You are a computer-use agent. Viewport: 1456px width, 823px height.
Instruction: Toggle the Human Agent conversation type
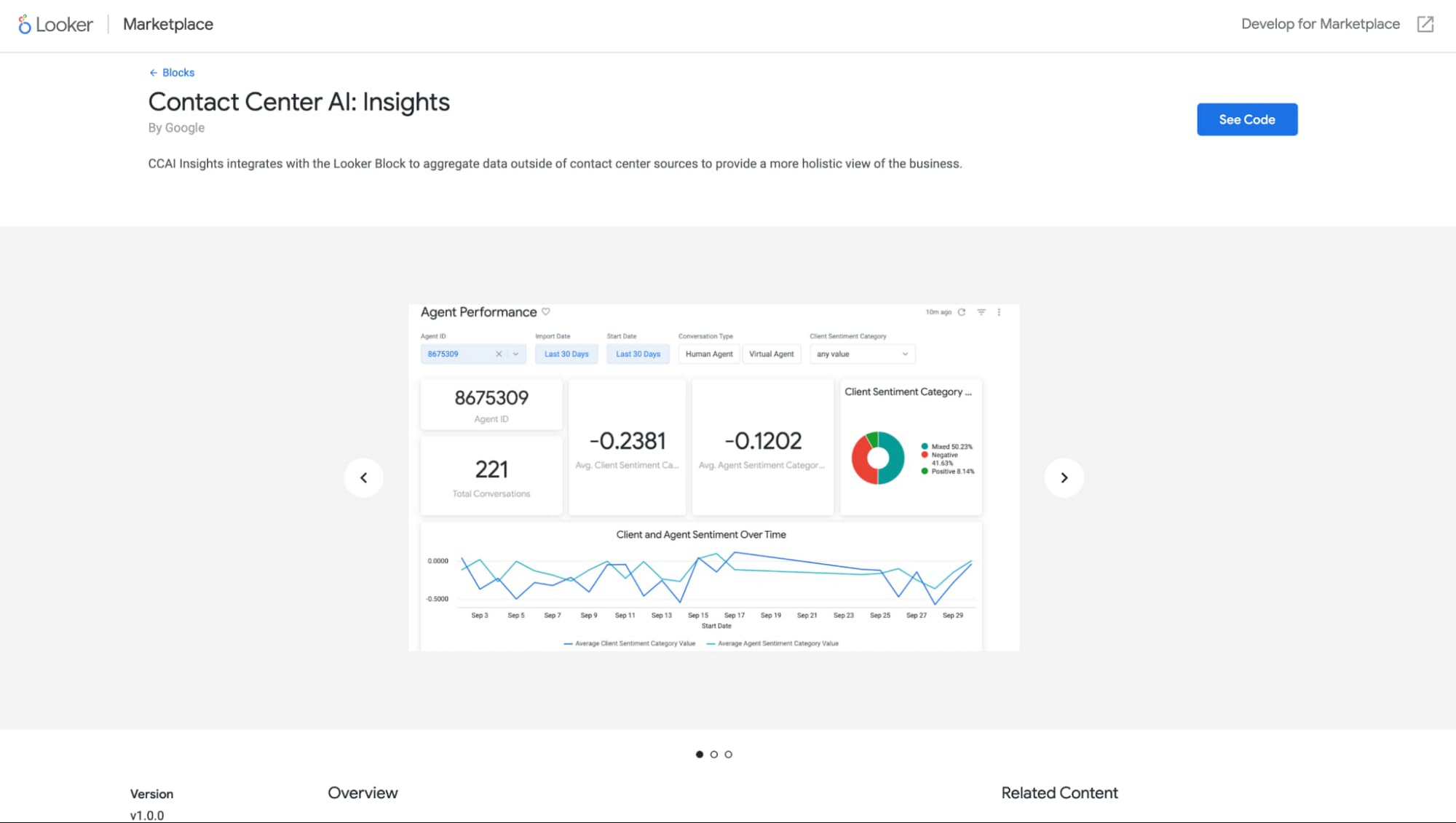click(709, 354)
